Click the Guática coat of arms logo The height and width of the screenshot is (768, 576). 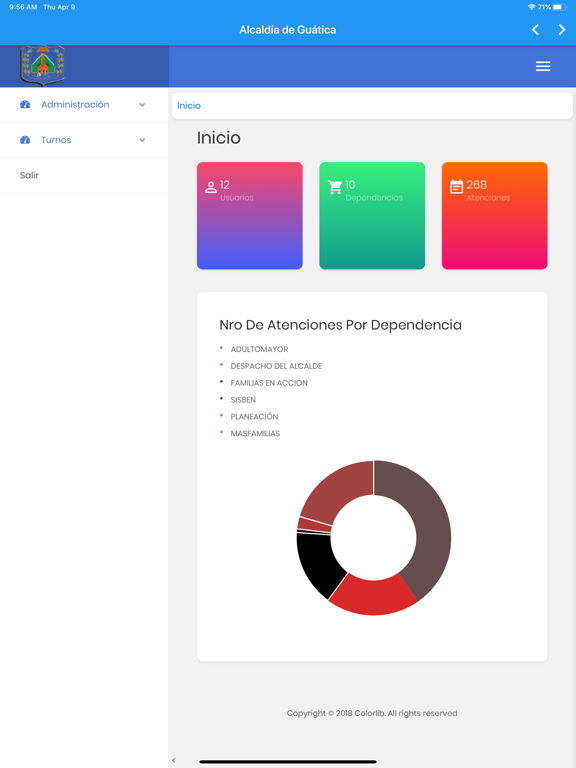point(43,65)
